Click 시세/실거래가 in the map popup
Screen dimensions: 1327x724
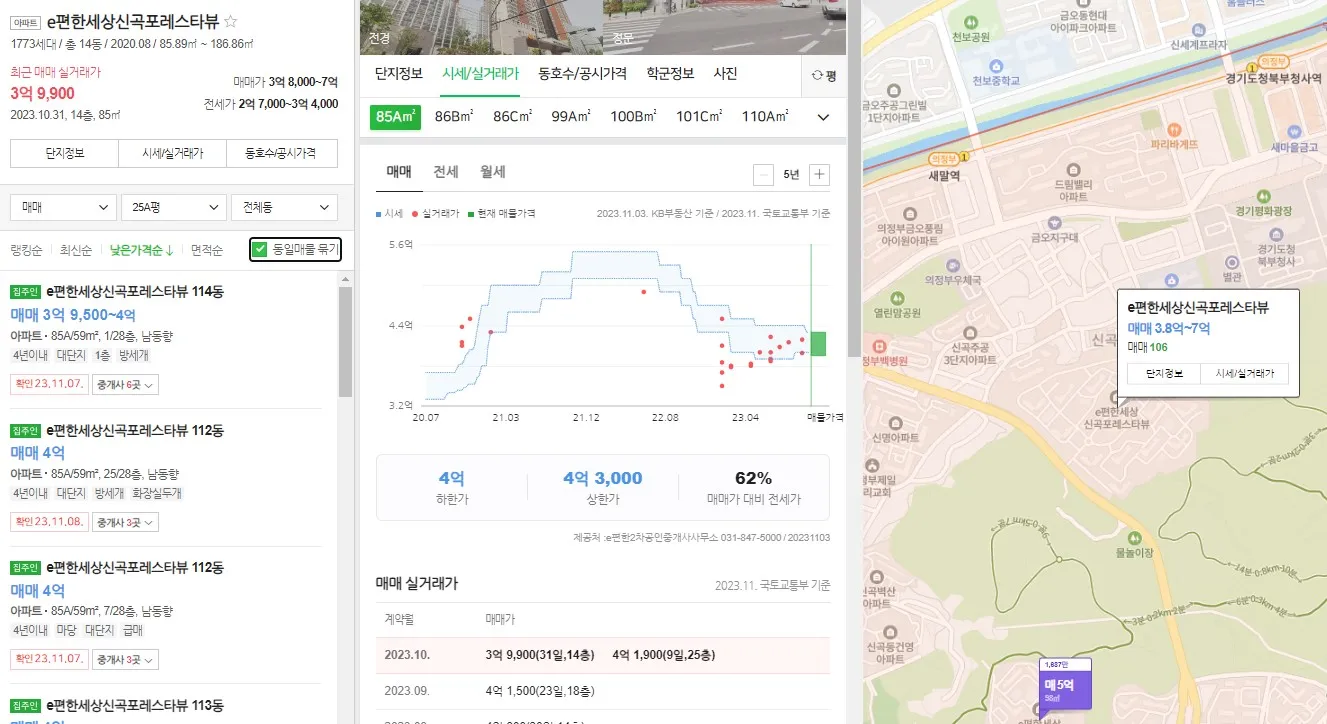coord(1244,373)
